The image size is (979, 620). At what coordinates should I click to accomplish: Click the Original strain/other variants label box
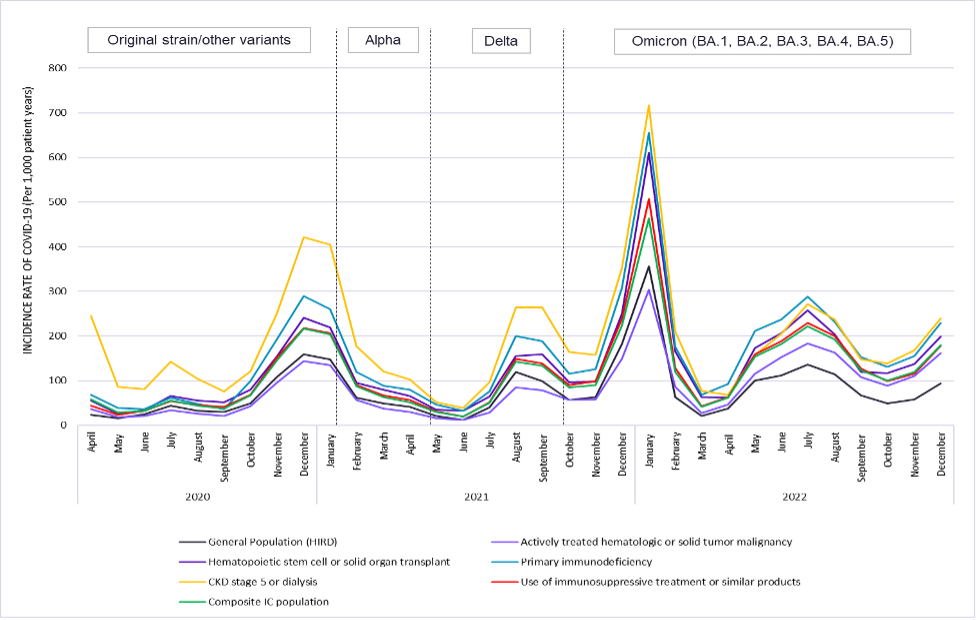199,40
